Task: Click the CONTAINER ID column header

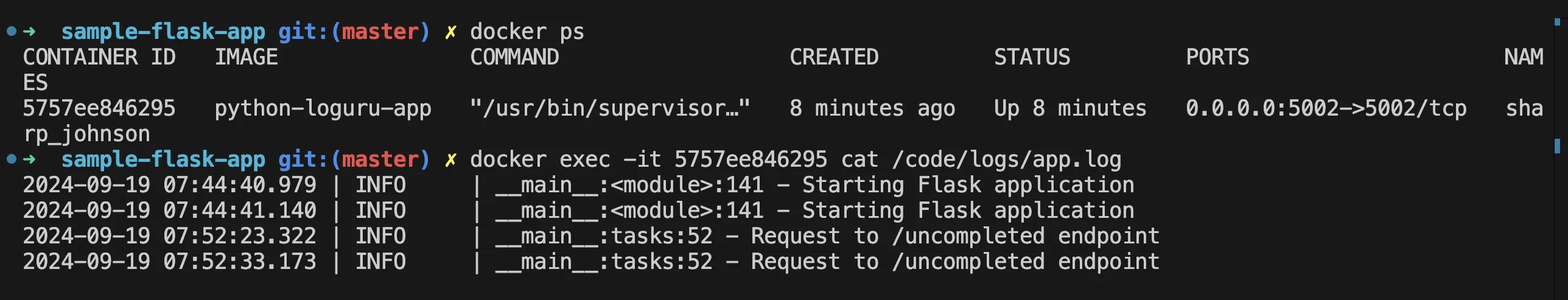Action: (x=99, y=57)
